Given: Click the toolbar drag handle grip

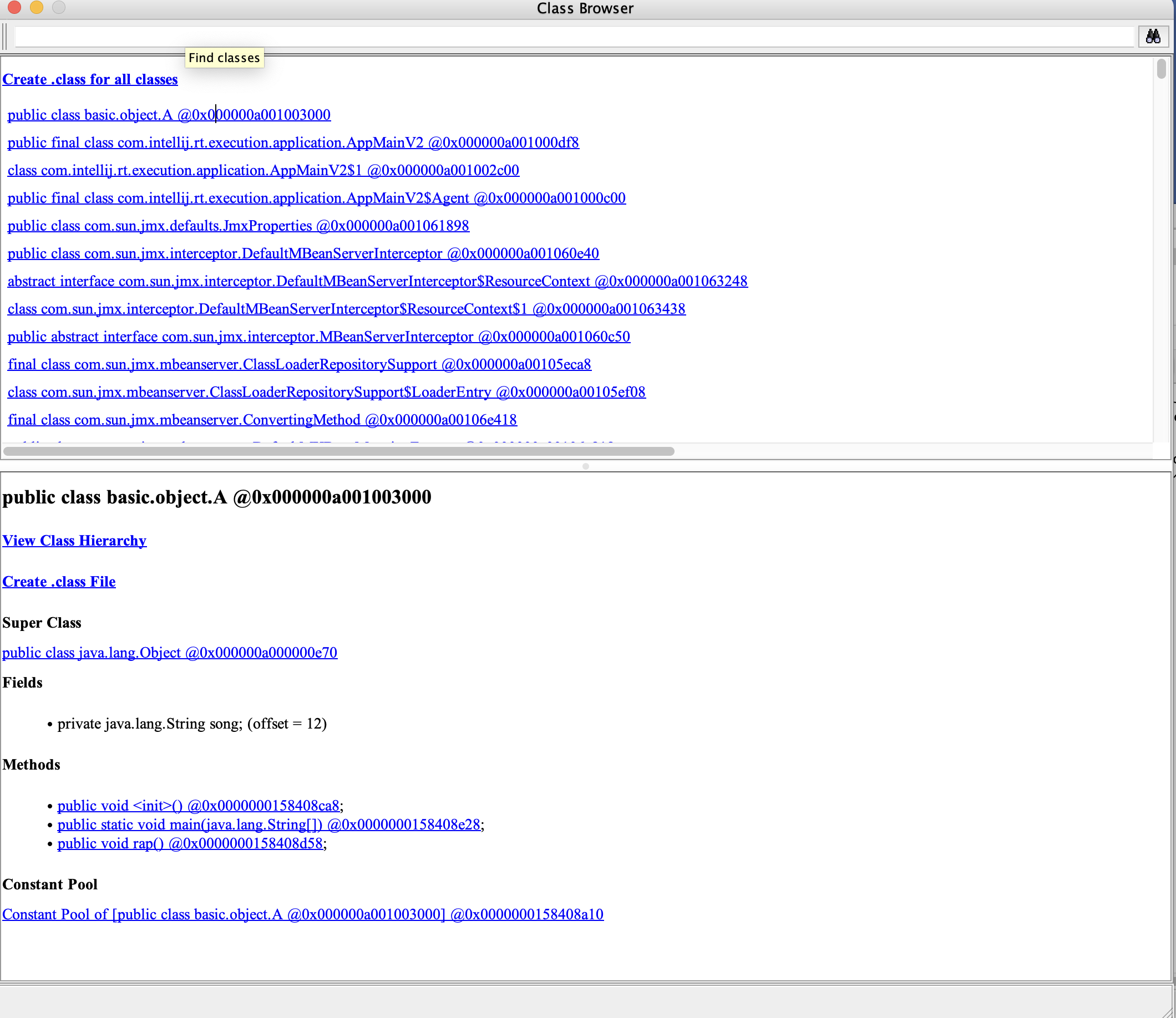Looking at the screenshot, I should (x=5, y=37).
